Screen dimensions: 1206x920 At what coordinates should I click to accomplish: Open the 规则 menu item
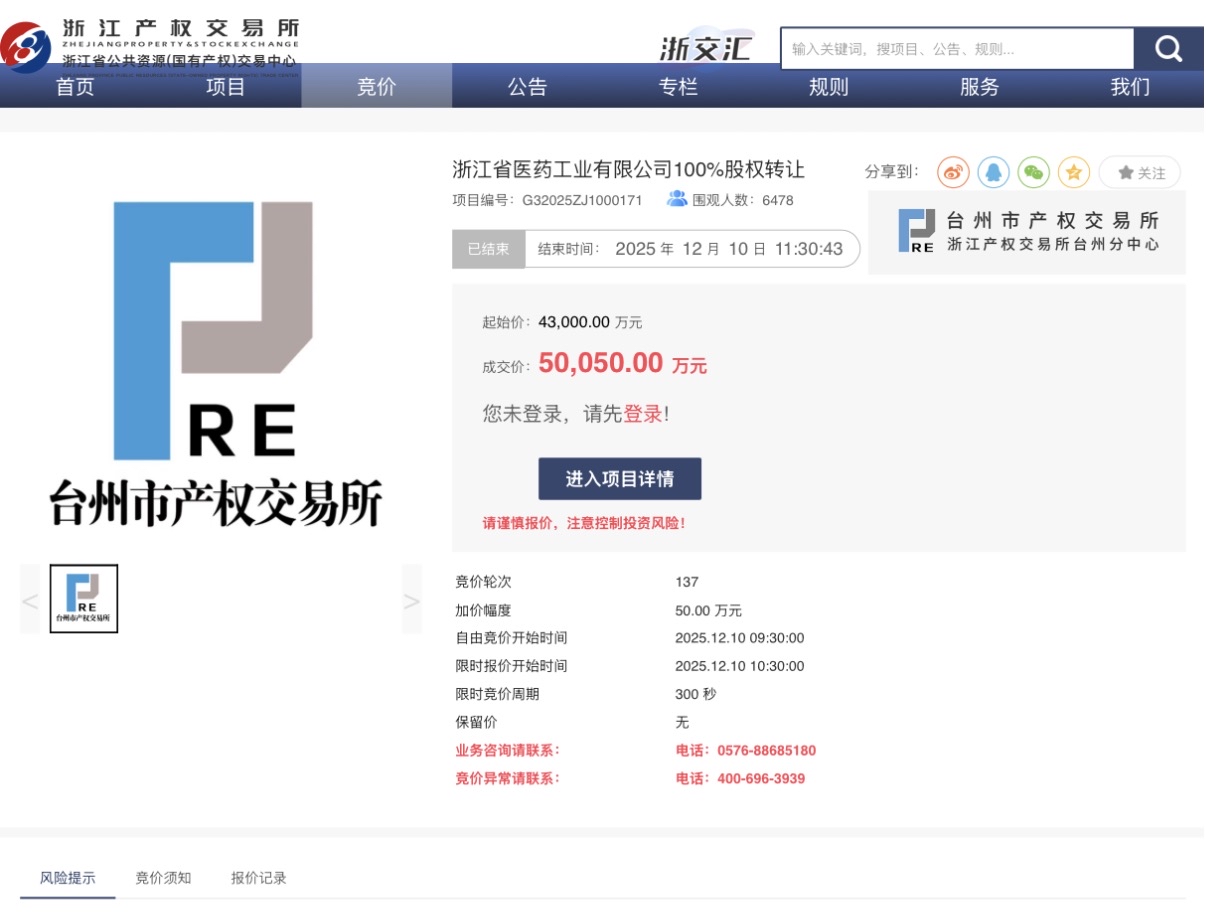click(828, 87)
